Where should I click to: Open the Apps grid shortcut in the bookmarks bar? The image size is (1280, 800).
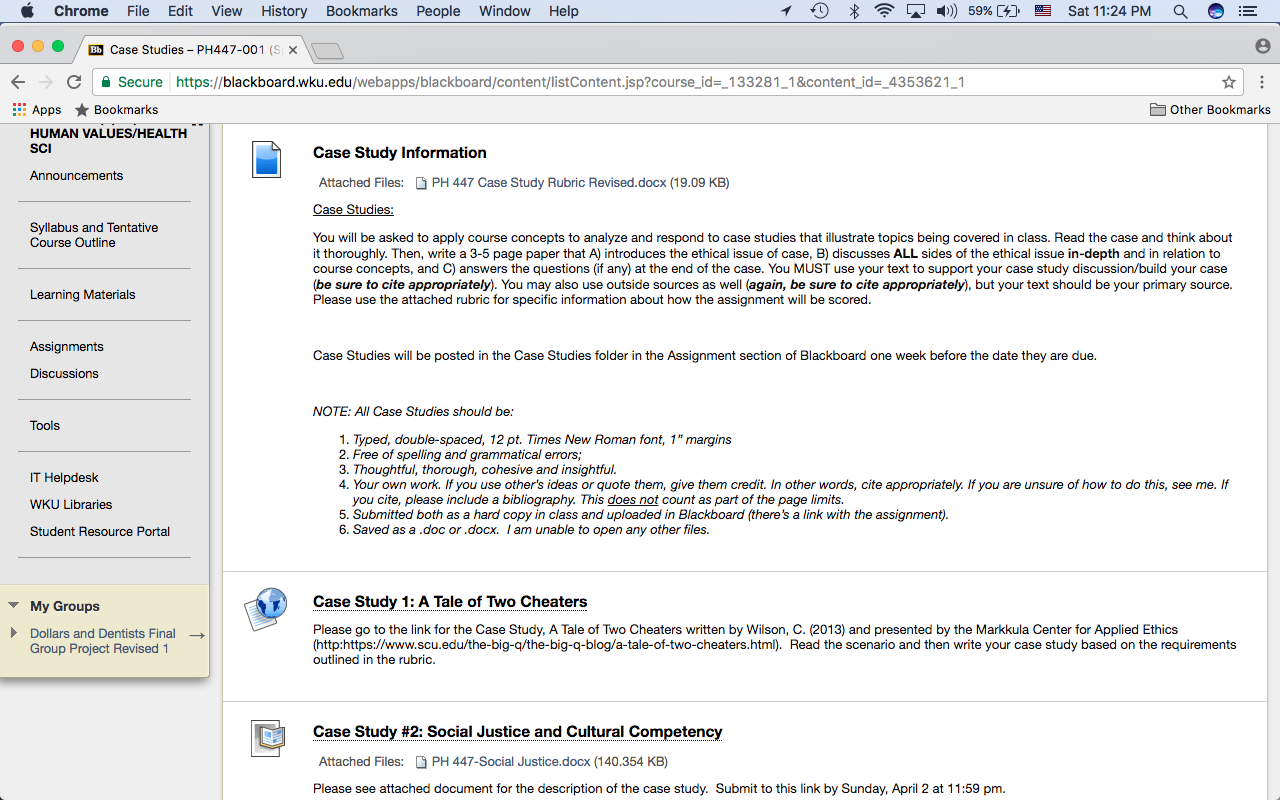(37, 110)
